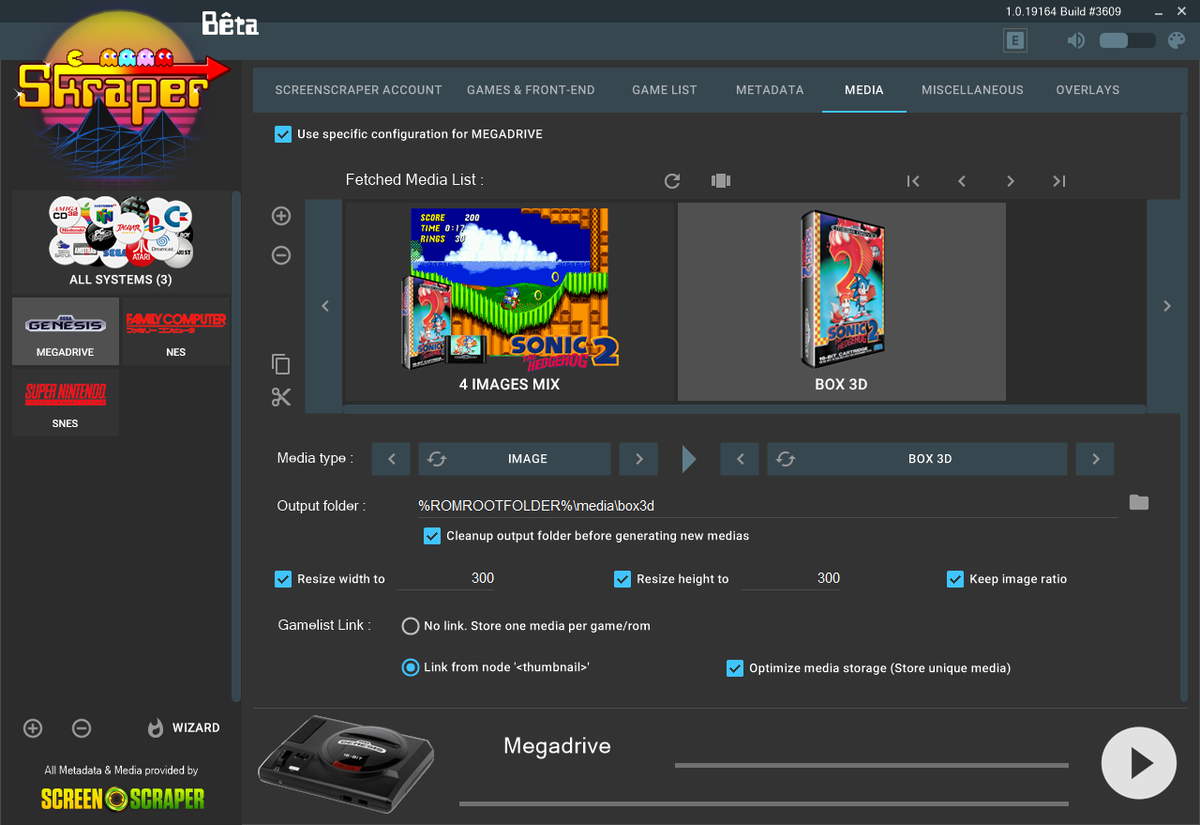Browse output folder with folder icon

click(1139, 502)
